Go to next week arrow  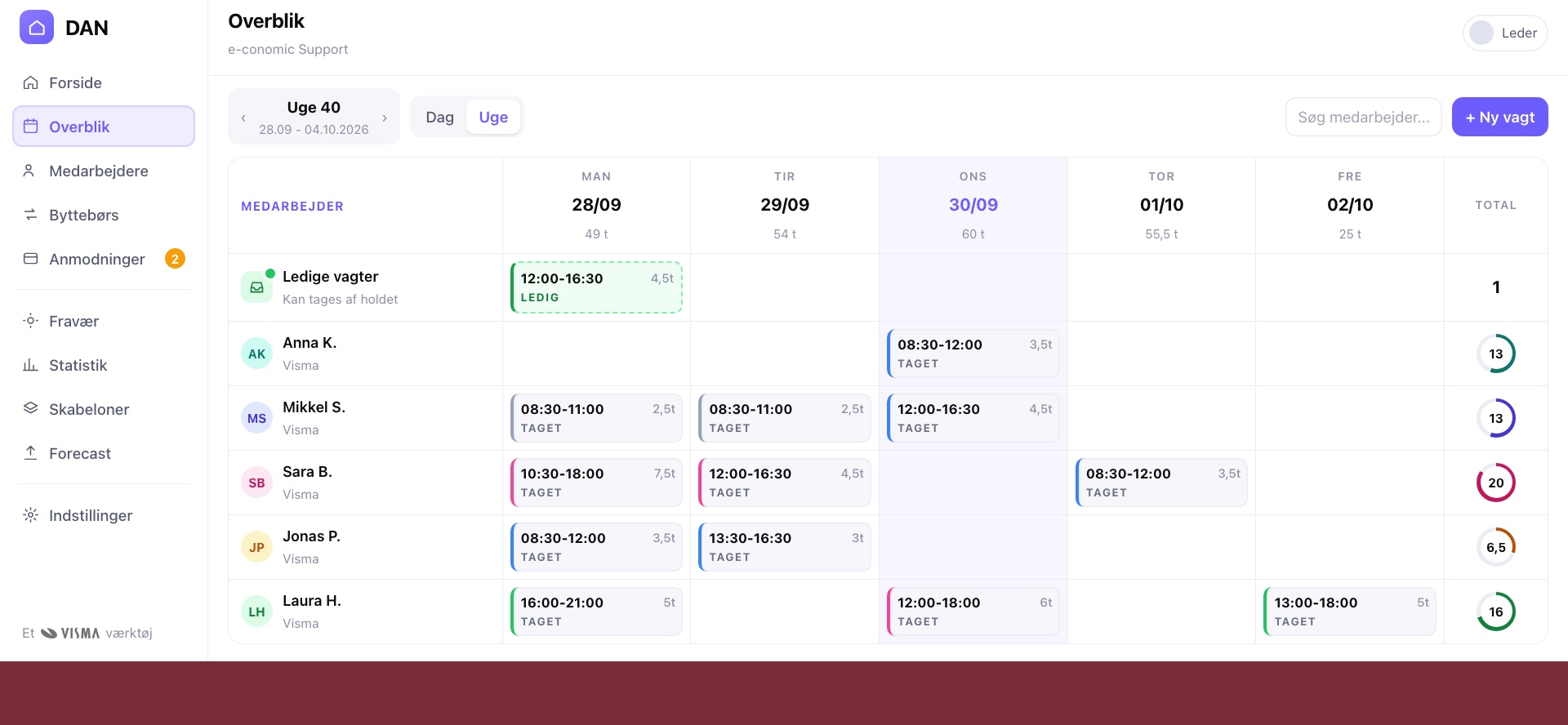coord(385,118)
